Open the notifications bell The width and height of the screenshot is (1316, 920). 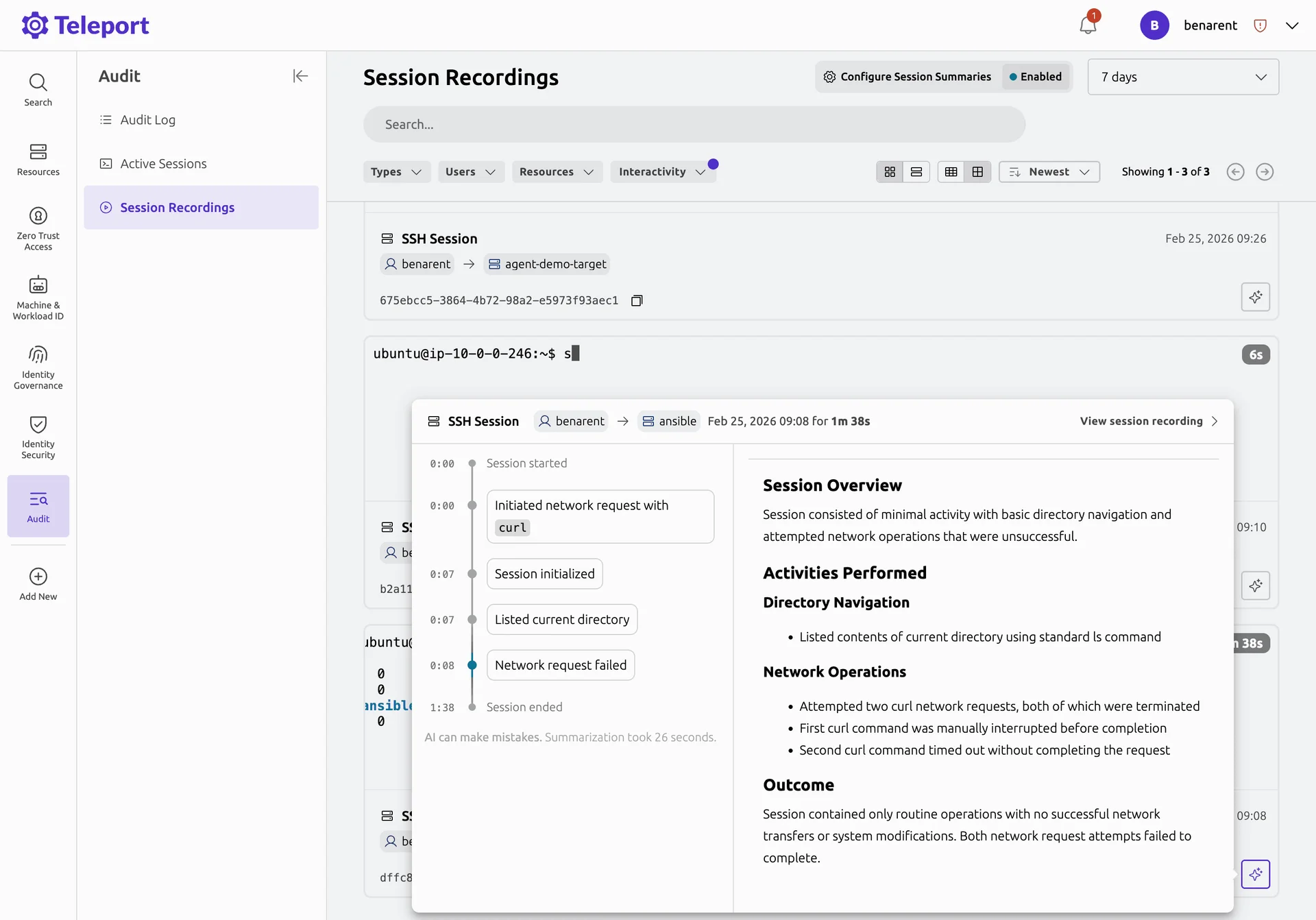pyautogui.click(x=1088, y=25)
